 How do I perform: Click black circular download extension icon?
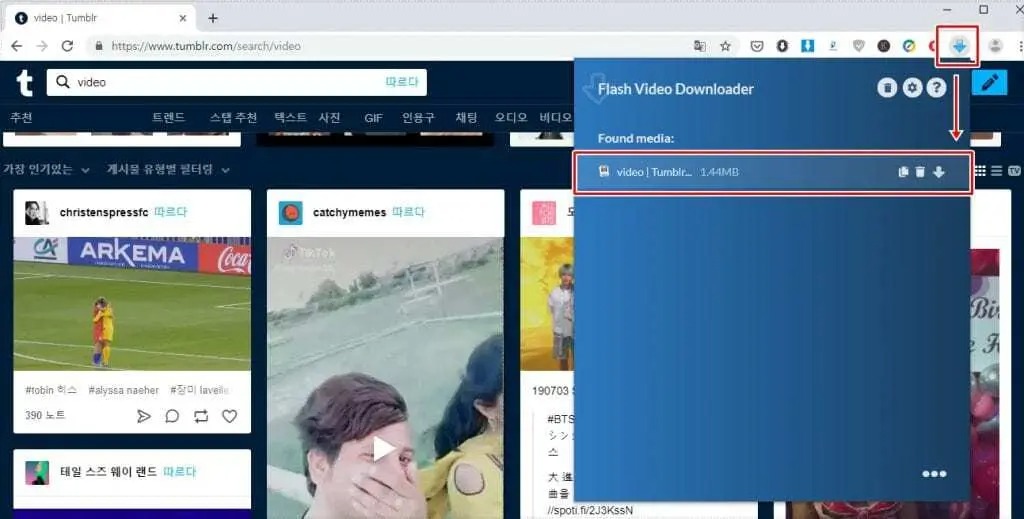(x=782, y=46)
